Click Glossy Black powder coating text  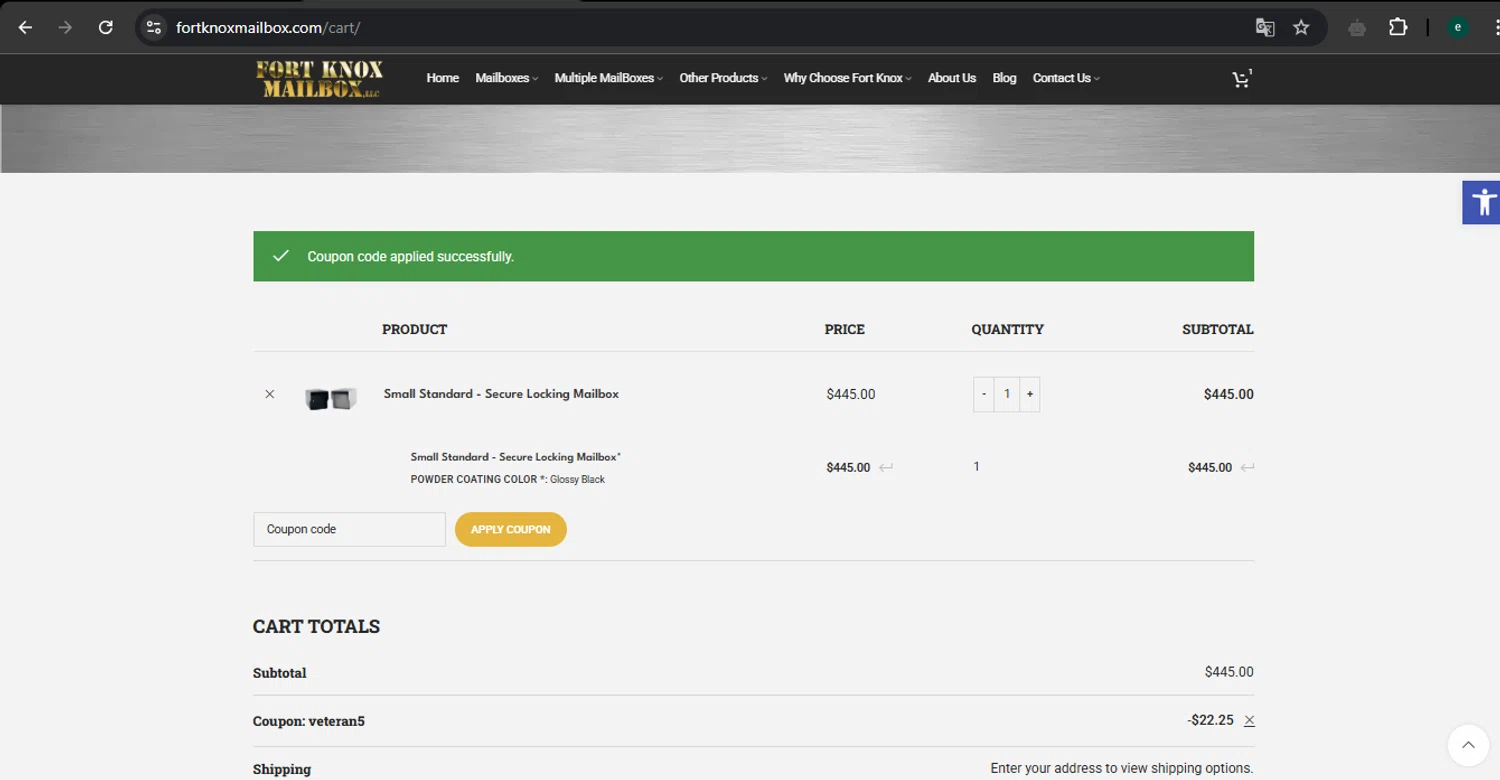pyautogui.click(x=578, y=480)
